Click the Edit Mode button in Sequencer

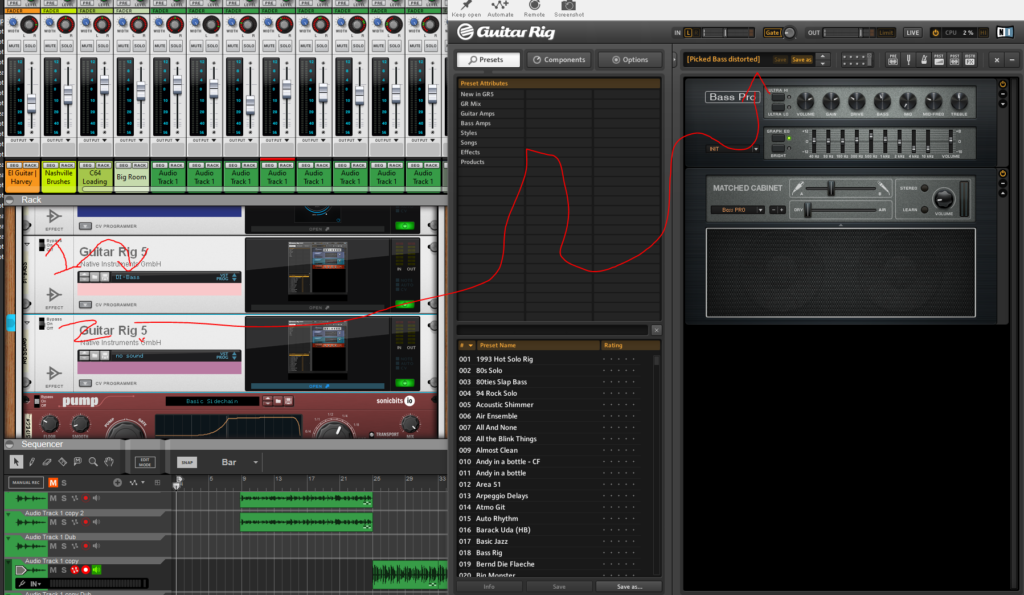point(145,462)
